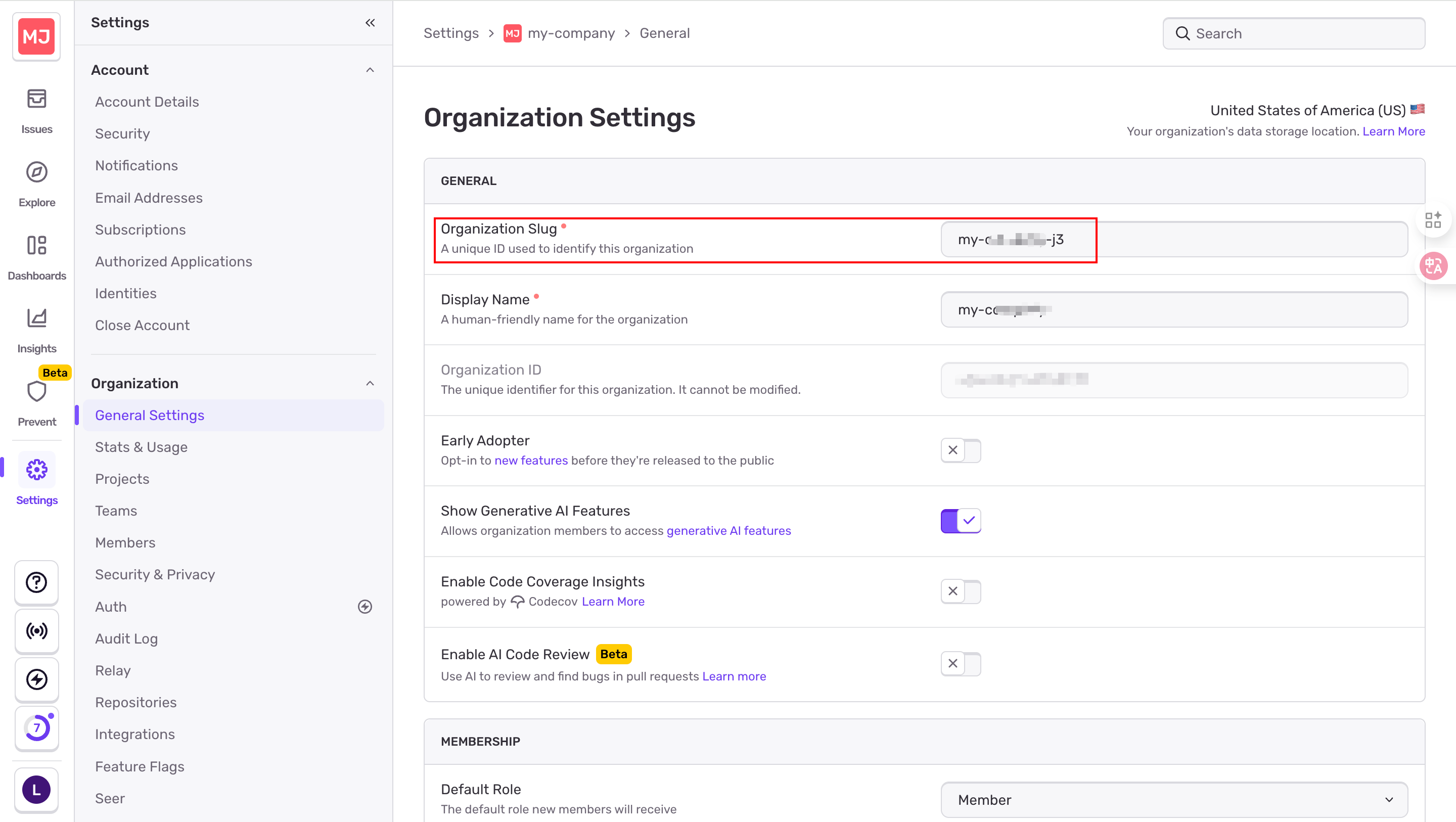Click the Settings gear icon
The width and height of the screenshot is (1456, 822).
[x=37, y=469]
